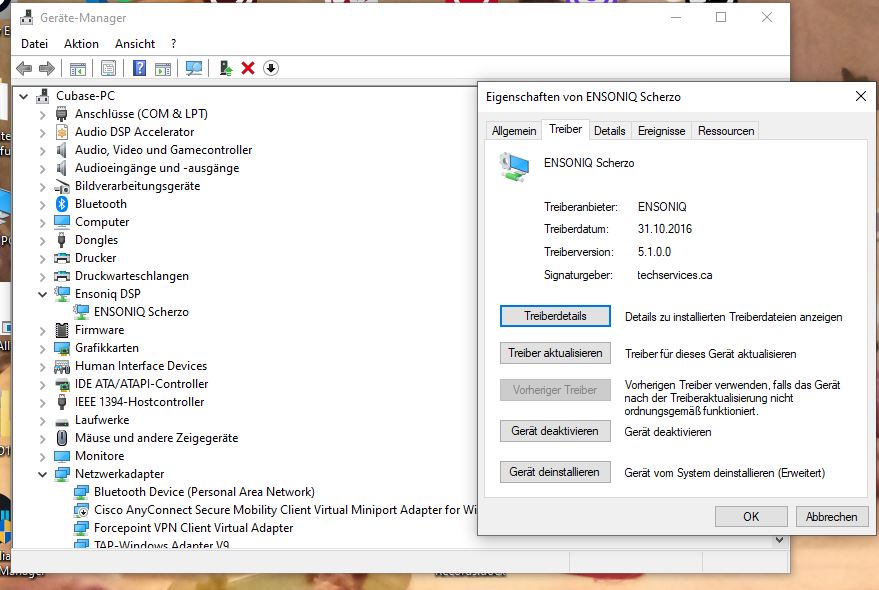Collapse the Ensoniq DSP tree node
This screenshot has width=879, height=590.
click(42, 294)
